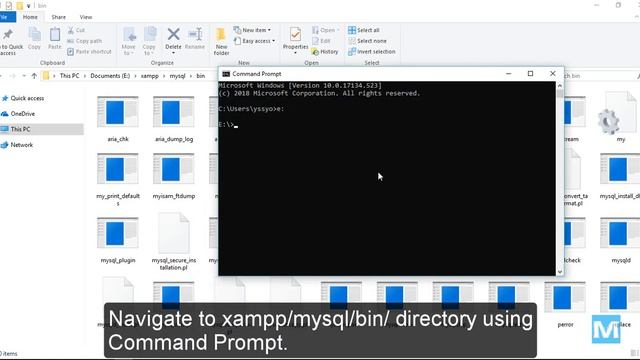
Task: Select the aria_dump_log file
Action: point(174,119)
